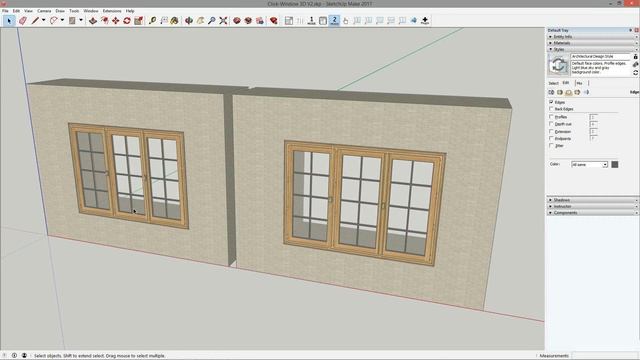
Task: Click the current style thumbnail preview
Action: tap(558, 65)
